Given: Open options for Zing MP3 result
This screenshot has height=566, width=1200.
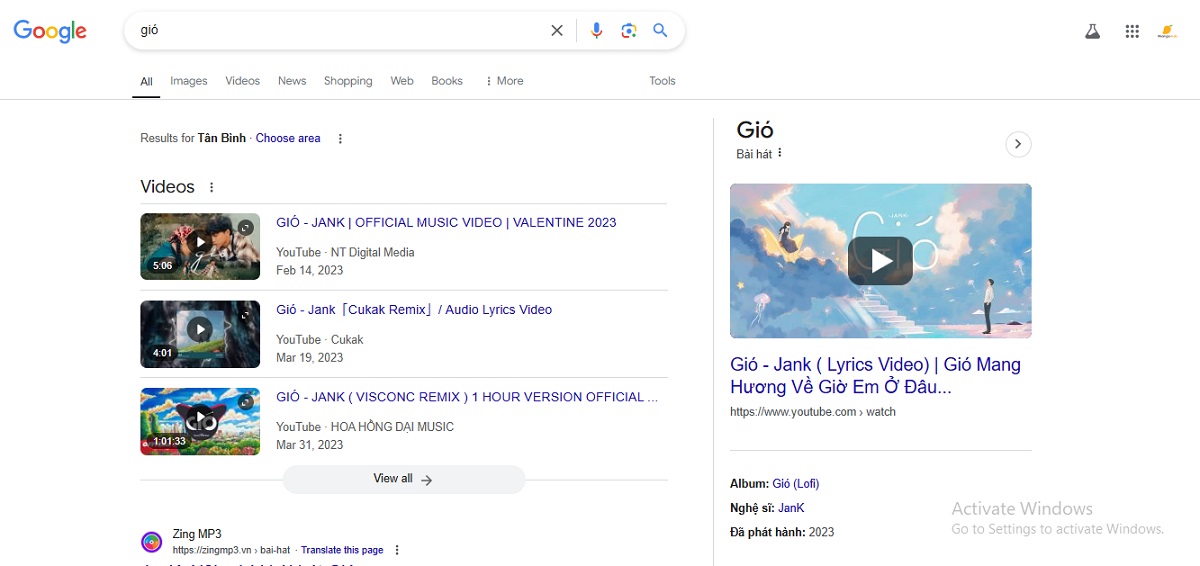Looking at the screenshot, I should pyautogui.click(x=397, y=550).
